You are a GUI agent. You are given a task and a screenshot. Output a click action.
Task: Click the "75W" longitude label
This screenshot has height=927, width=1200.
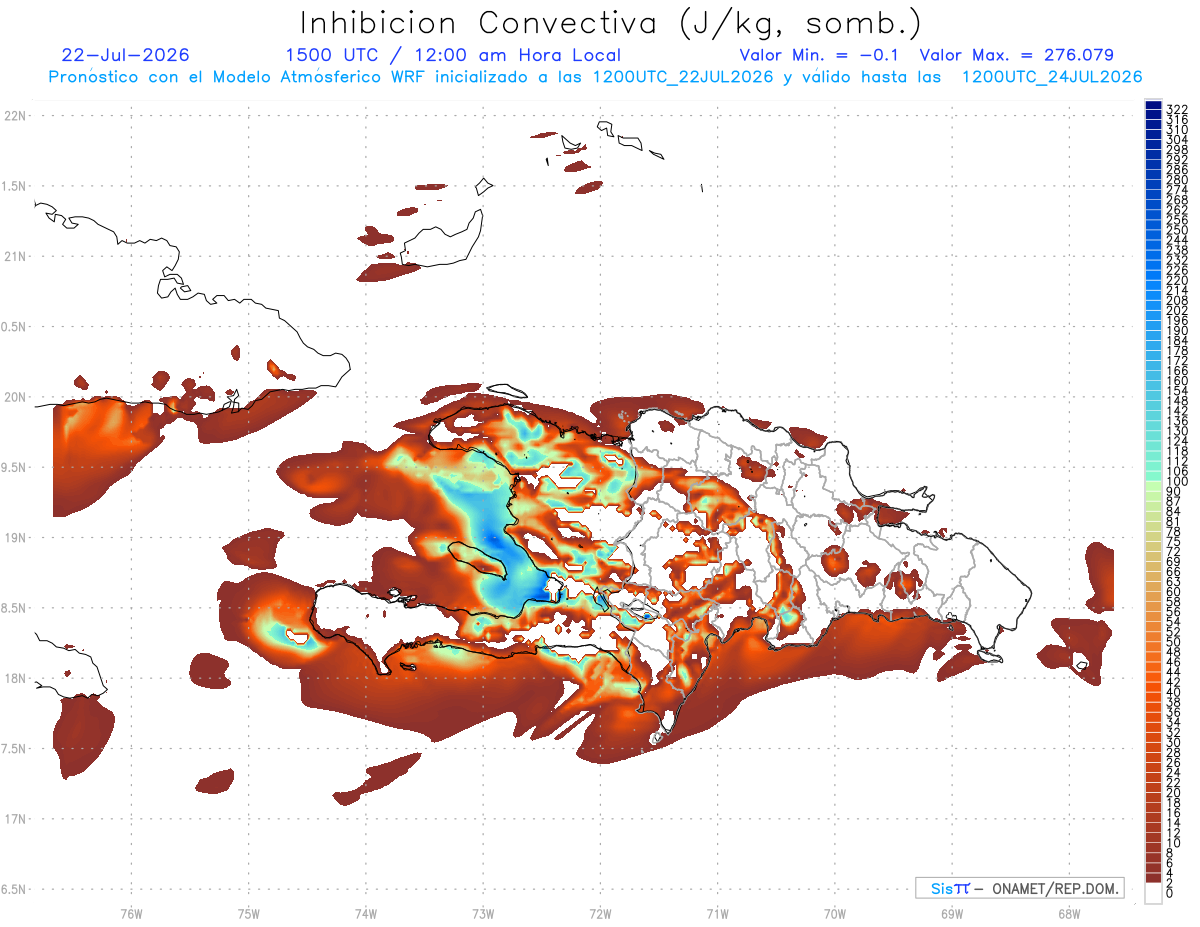coord(248,914)
